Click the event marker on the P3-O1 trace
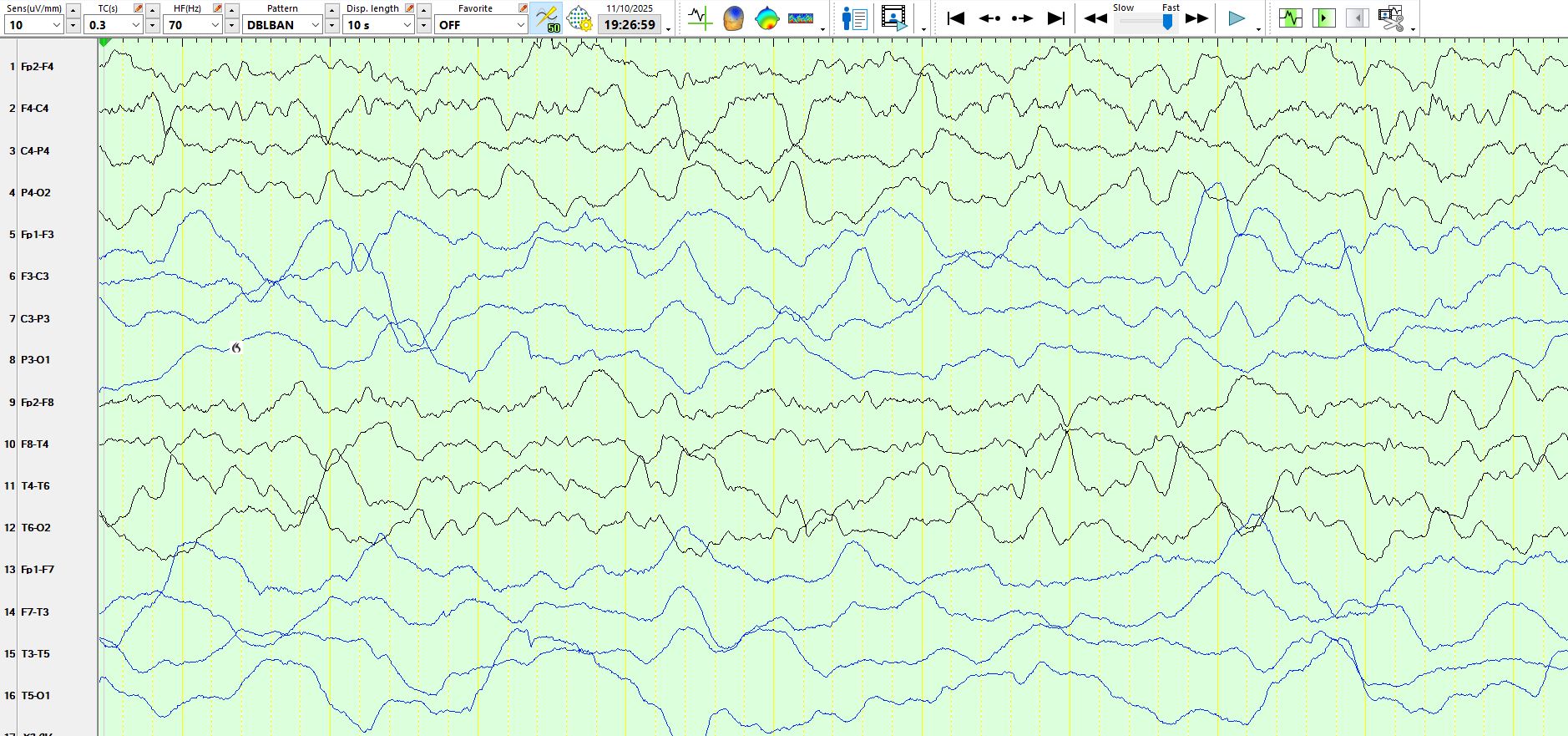Screen dimensions: 1568x736 (x=236, y=348)
